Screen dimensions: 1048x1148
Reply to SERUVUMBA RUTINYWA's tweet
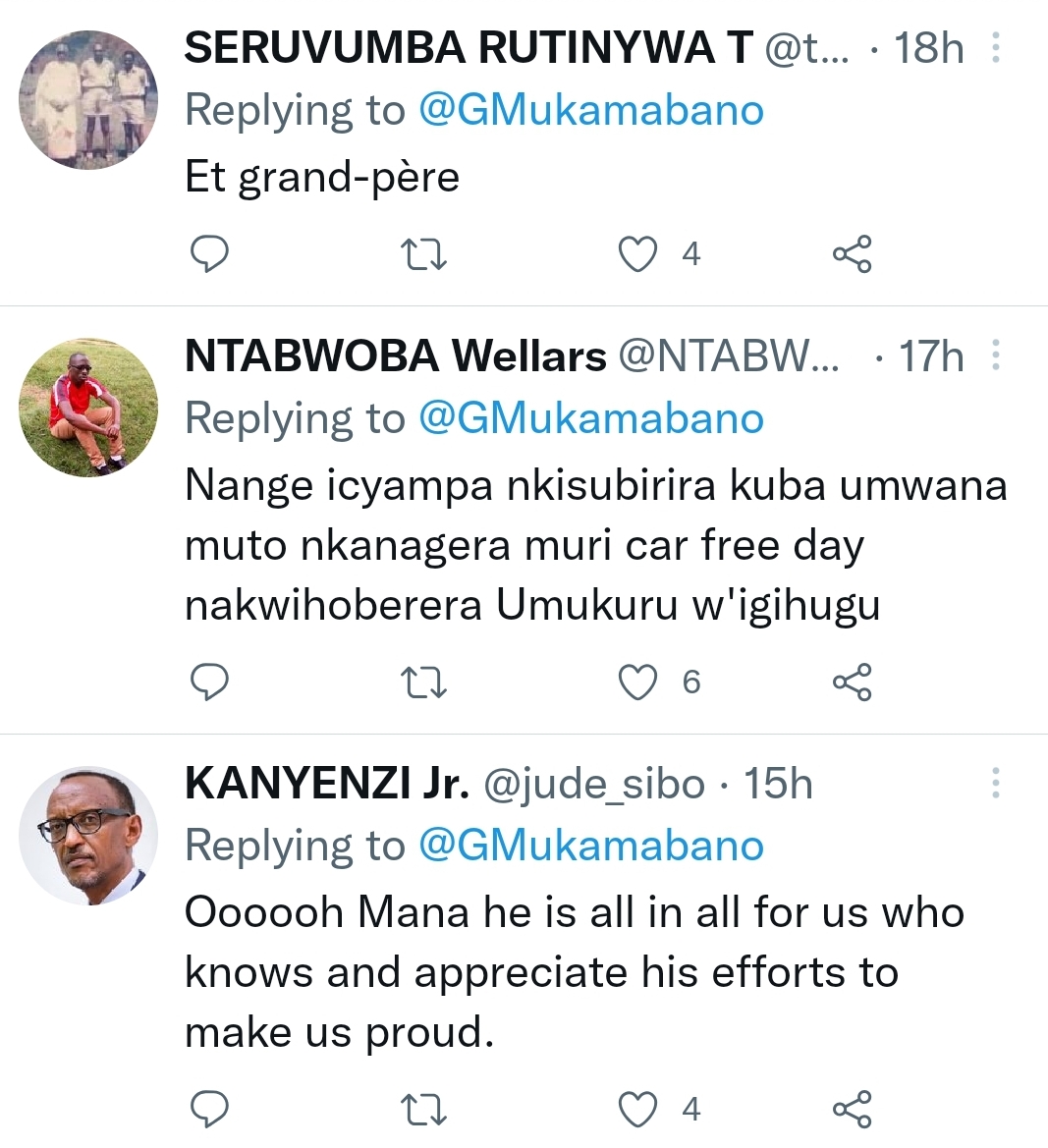(208, 254)
